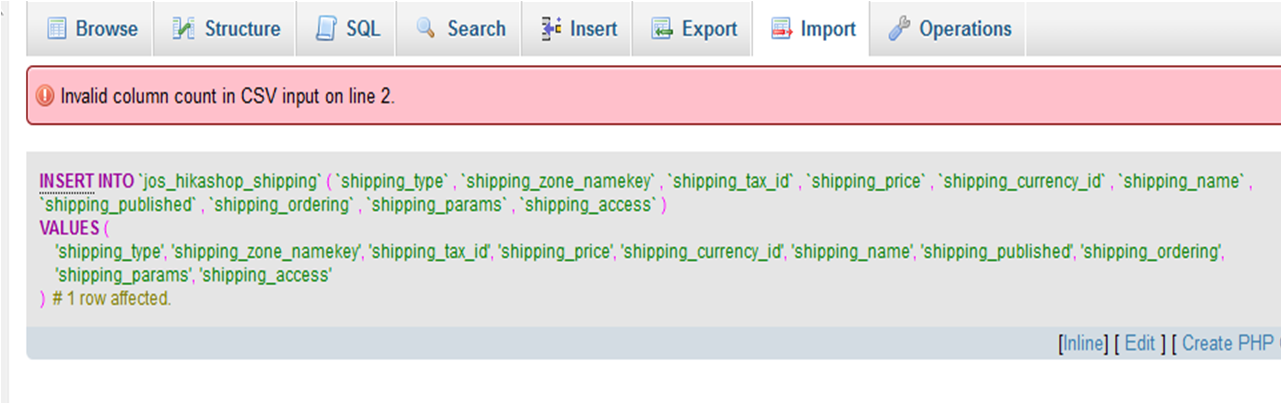Screen dimensions: 1282x404
Task: Open the Inline query edit link
Action: pos(1083,343)
